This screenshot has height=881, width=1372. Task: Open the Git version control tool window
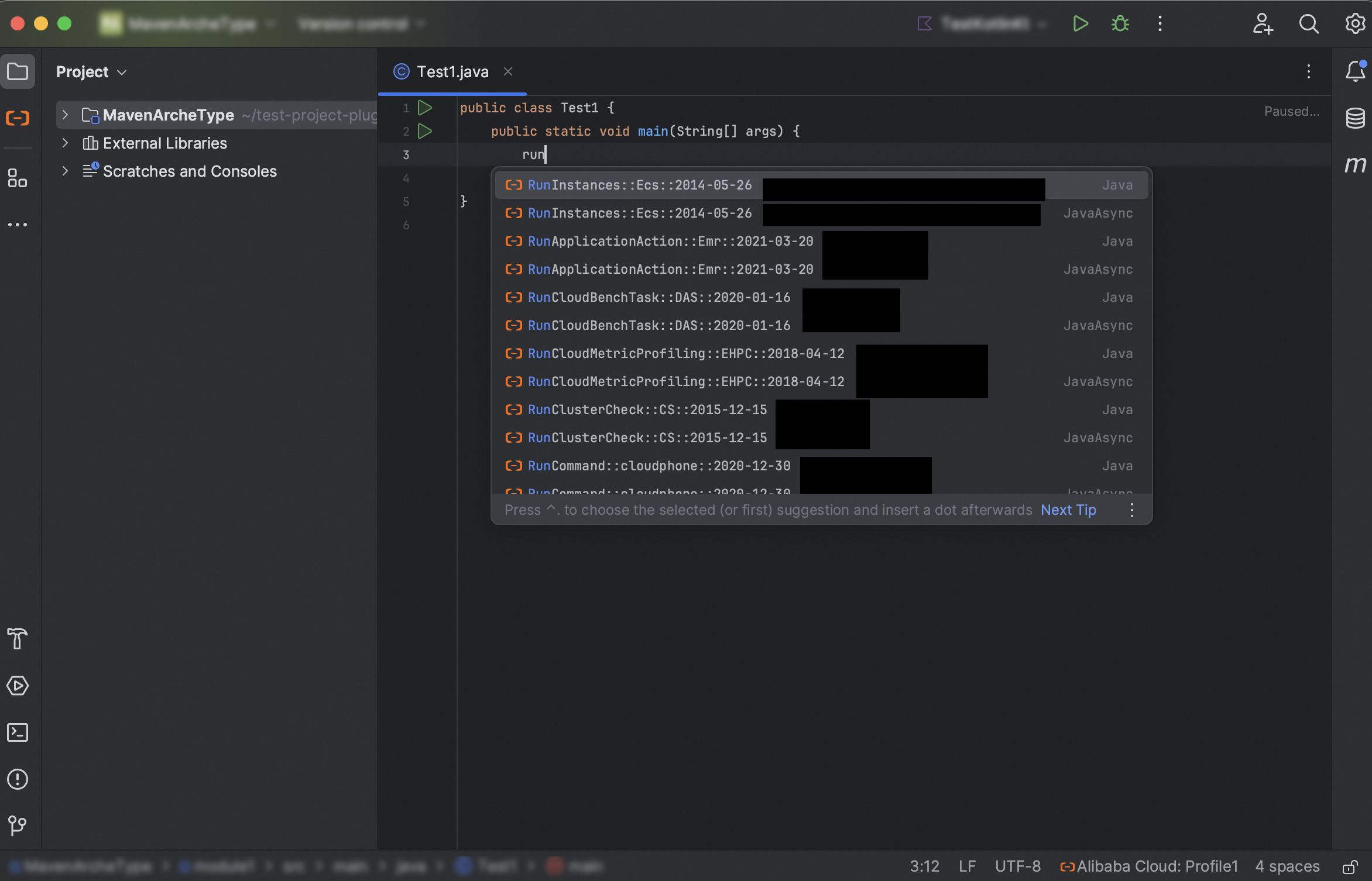pyautogui.click(x=18, y=825)
